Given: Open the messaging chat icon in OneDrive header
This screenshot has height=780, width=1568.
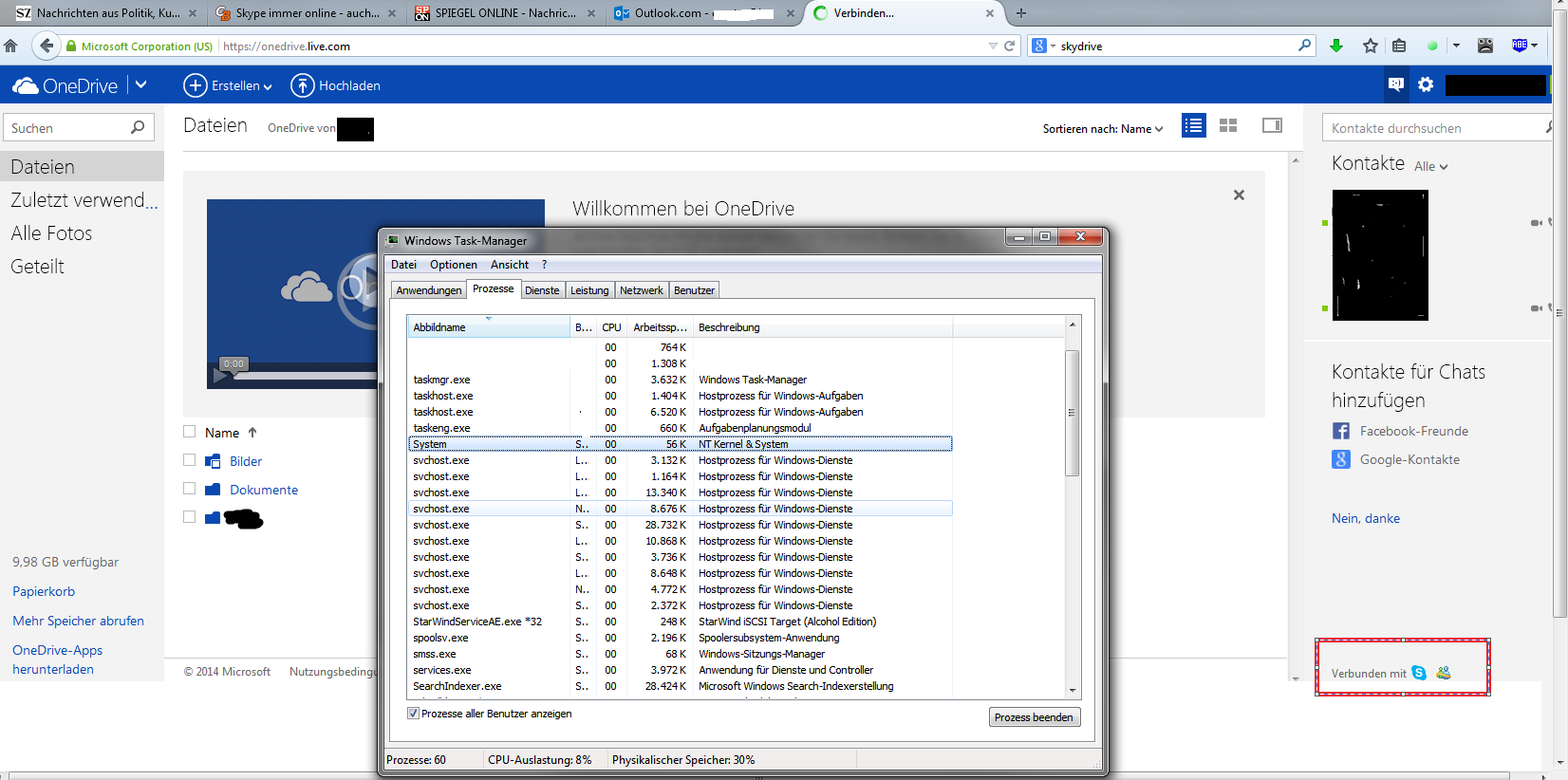Looking at the screenshot, I should tap(1395, 84).
